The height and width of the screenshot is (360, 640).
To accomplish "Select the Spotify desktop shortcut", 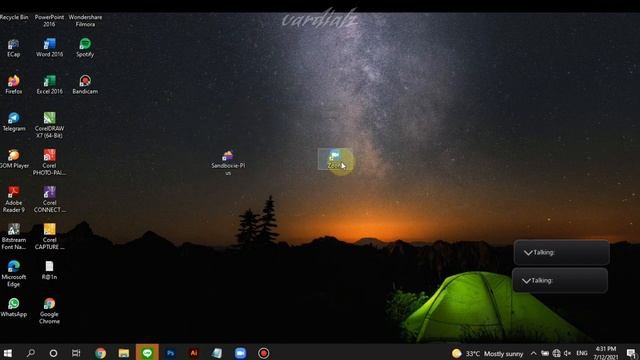I will pos(85,48).
